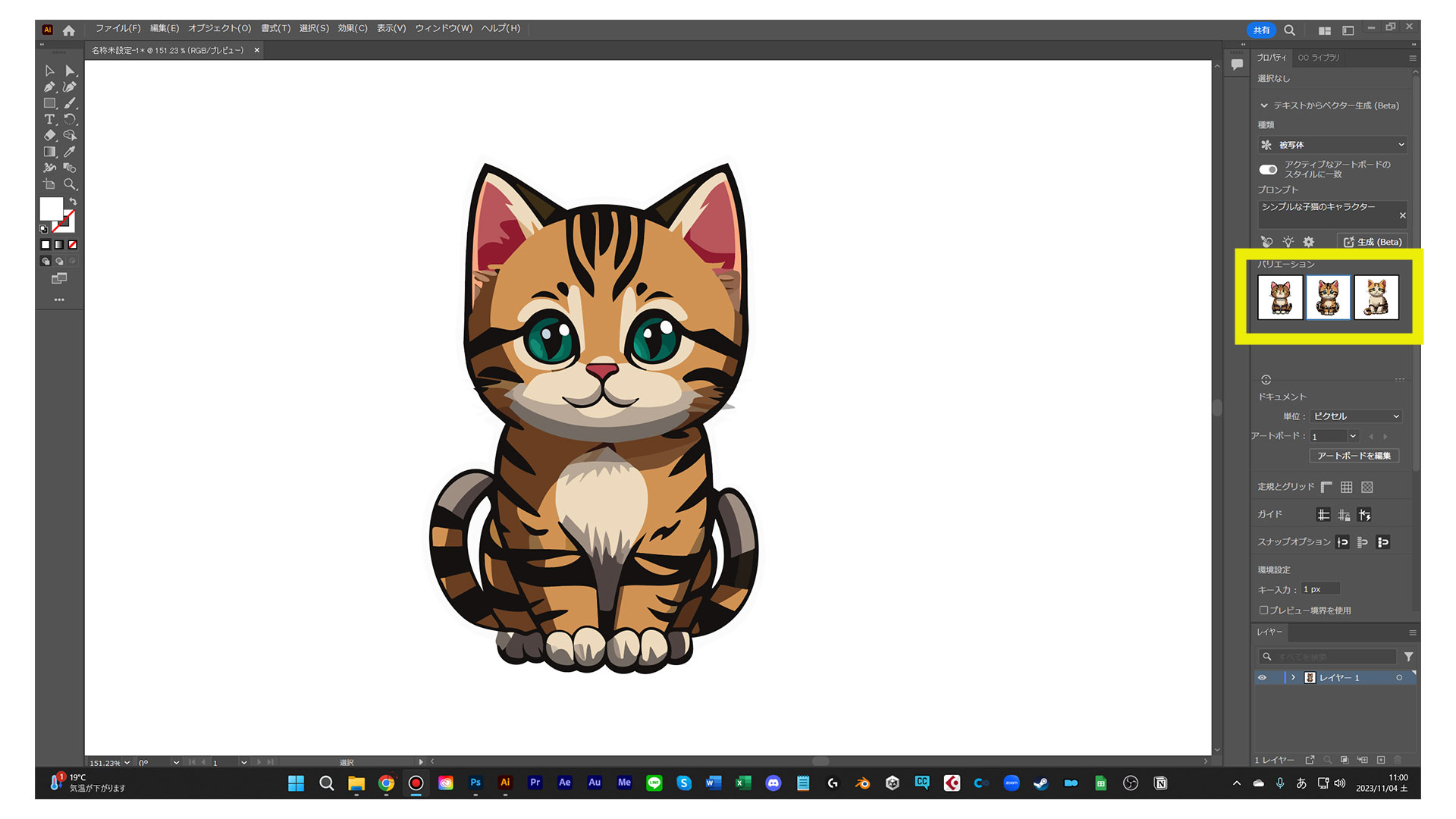Click the white fill color swatch

(51, 209)
